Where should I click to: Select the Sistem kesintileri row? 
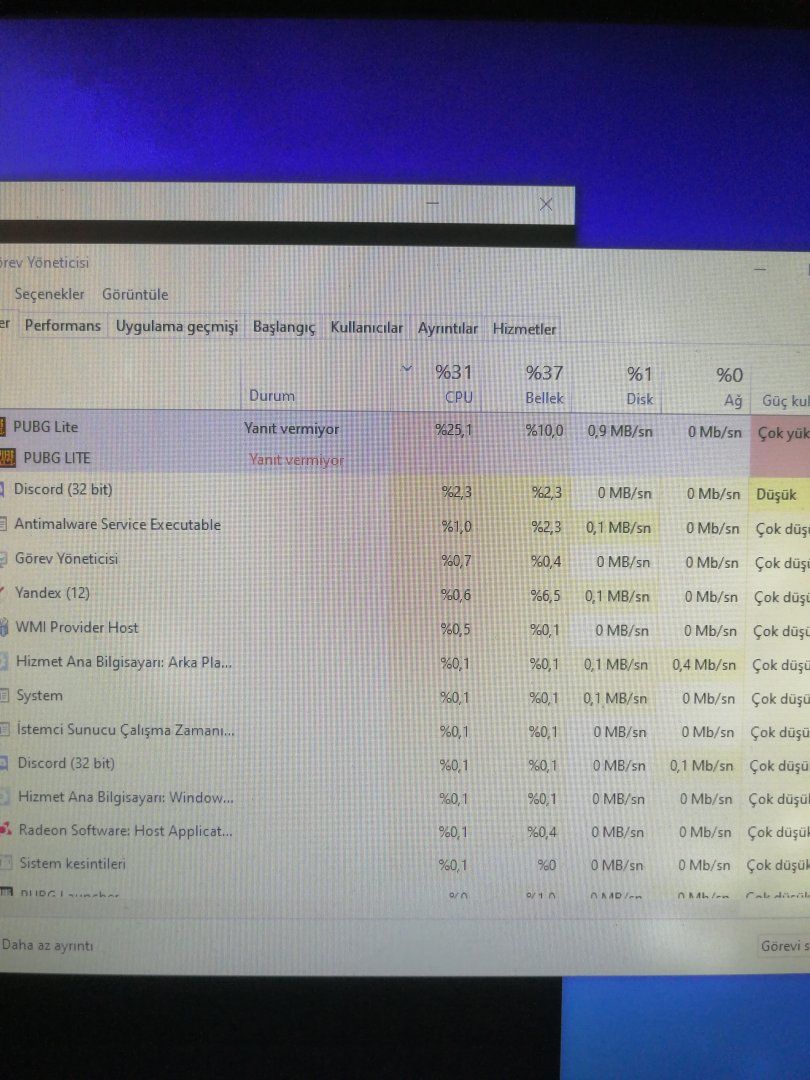(405, 864)
